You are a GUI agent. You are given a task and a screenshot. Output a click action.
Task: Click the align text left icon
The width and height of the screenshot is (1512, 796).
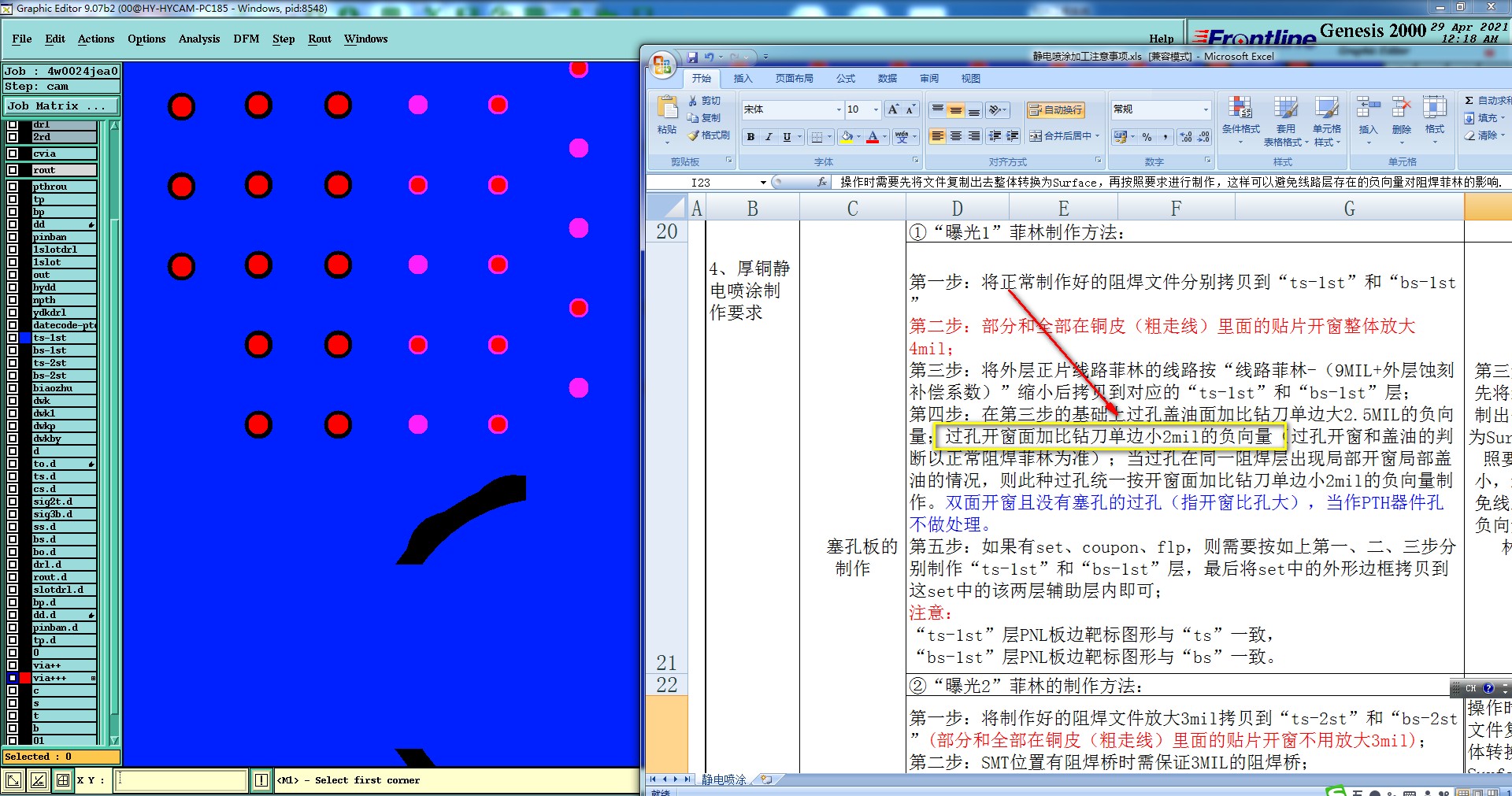pyautogui.click(x=937, y=136)
